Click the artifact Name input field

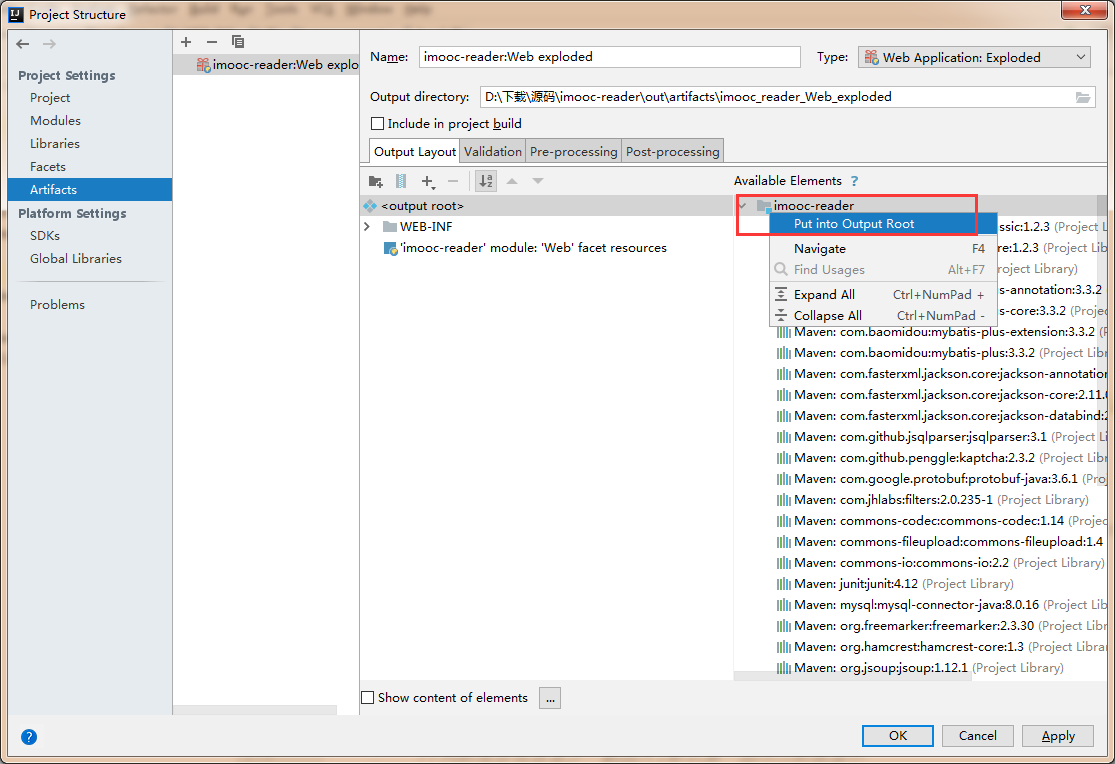click(609, 57)
